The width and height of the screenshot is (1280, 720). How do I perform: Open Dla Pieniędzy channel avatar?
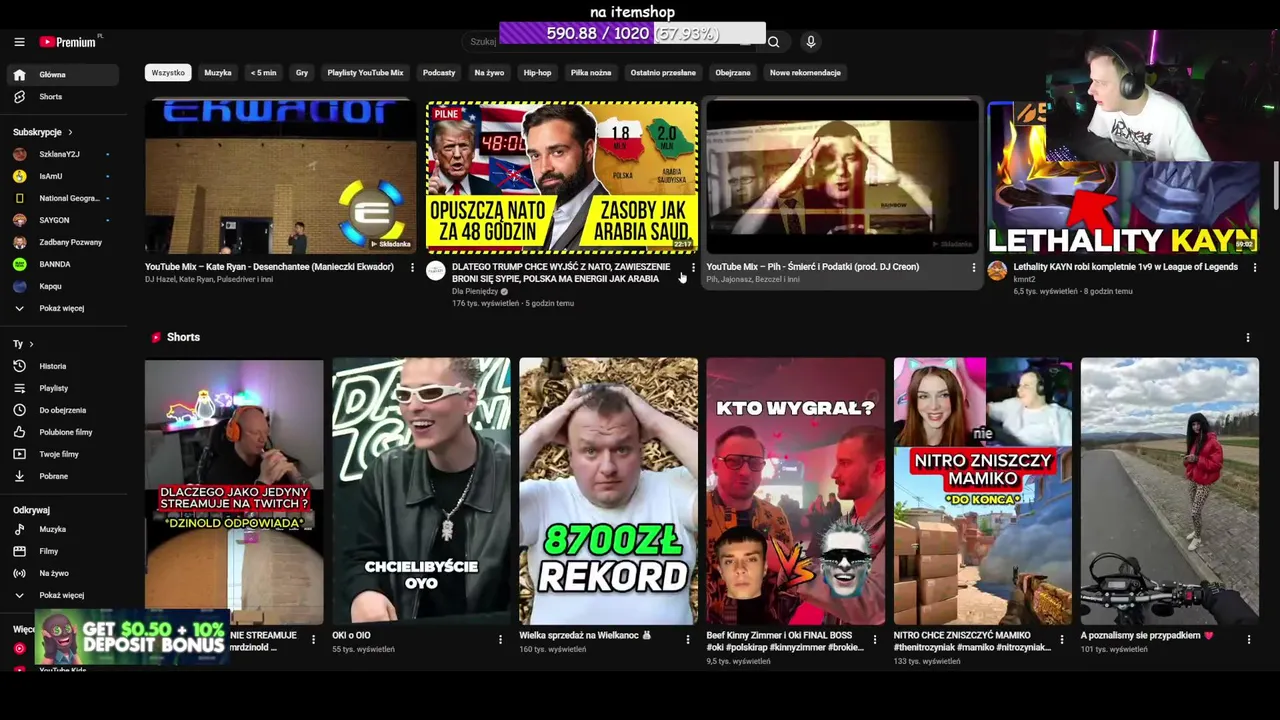click(x=435, y=271)
